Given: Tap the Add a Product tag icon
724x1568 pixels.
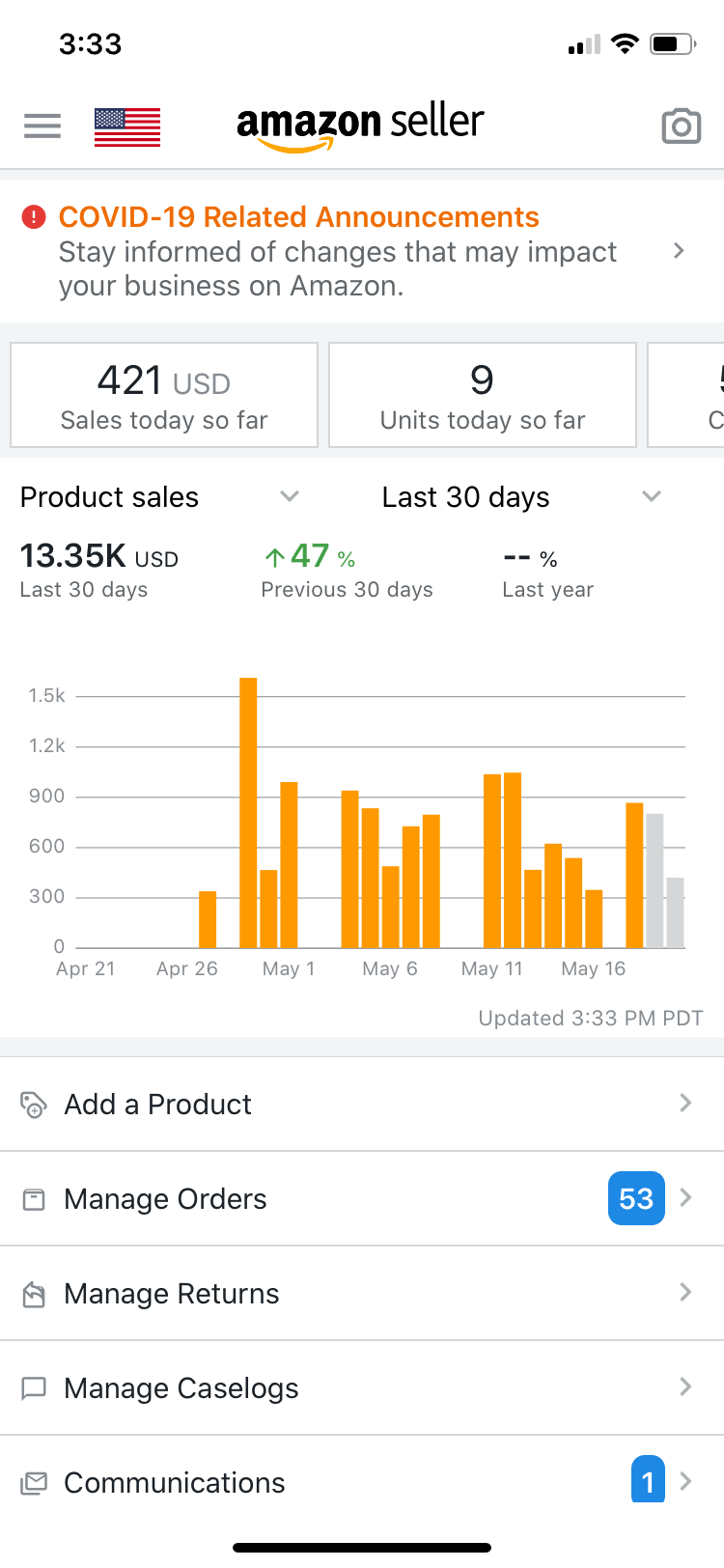Looking at the screenshot, I should [34, 1104].
